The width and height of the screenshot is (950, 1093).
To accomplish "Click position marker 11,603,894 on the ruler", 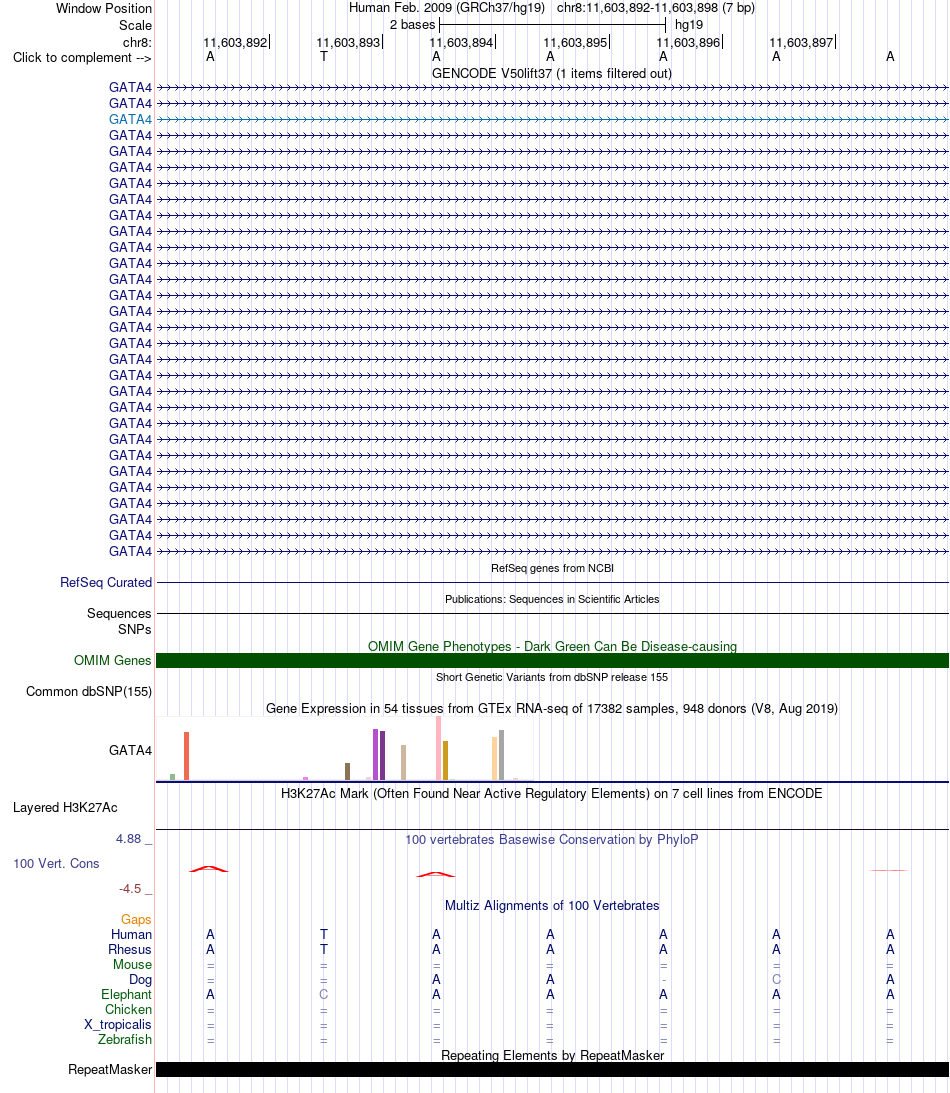I will 461,42.
